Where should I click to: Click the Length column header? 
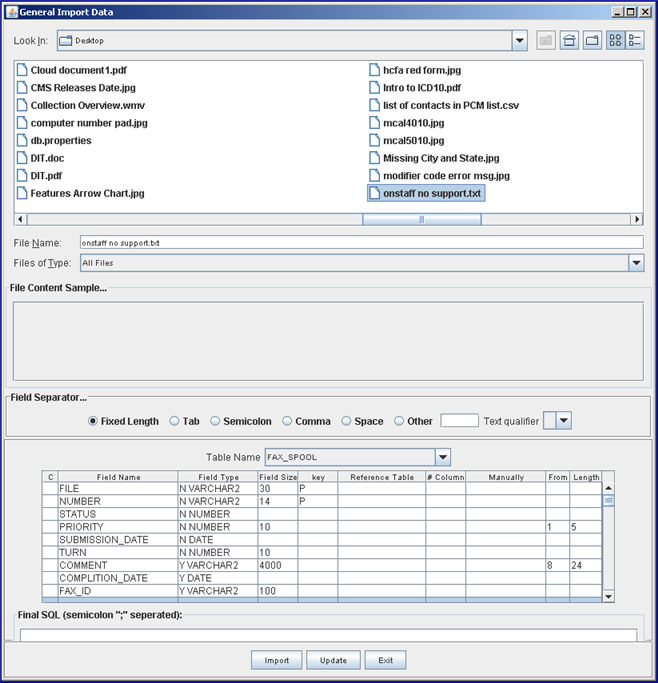[x=586, y=477]
